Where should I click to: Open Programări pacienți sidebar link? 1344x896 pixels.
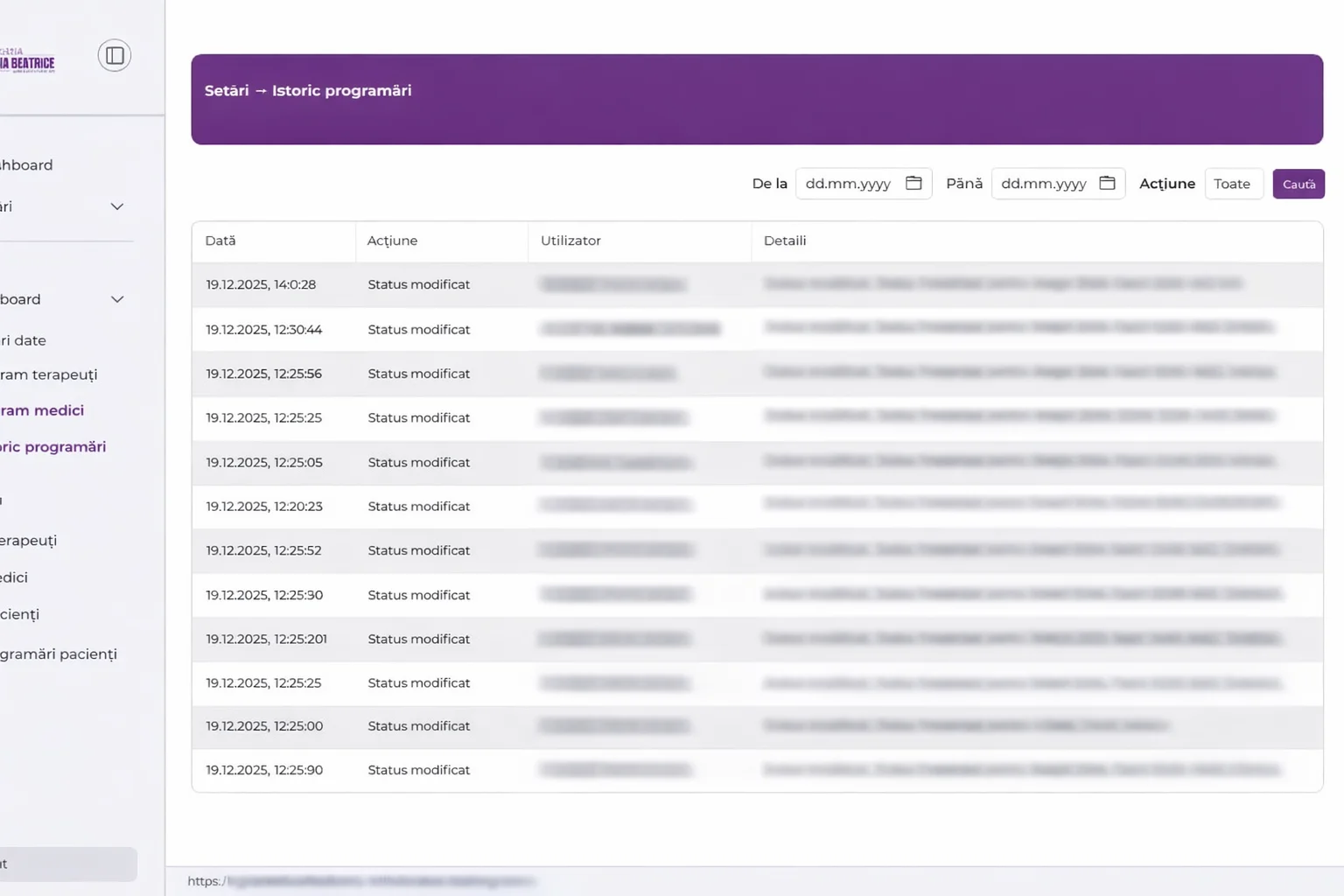(59, 654)
